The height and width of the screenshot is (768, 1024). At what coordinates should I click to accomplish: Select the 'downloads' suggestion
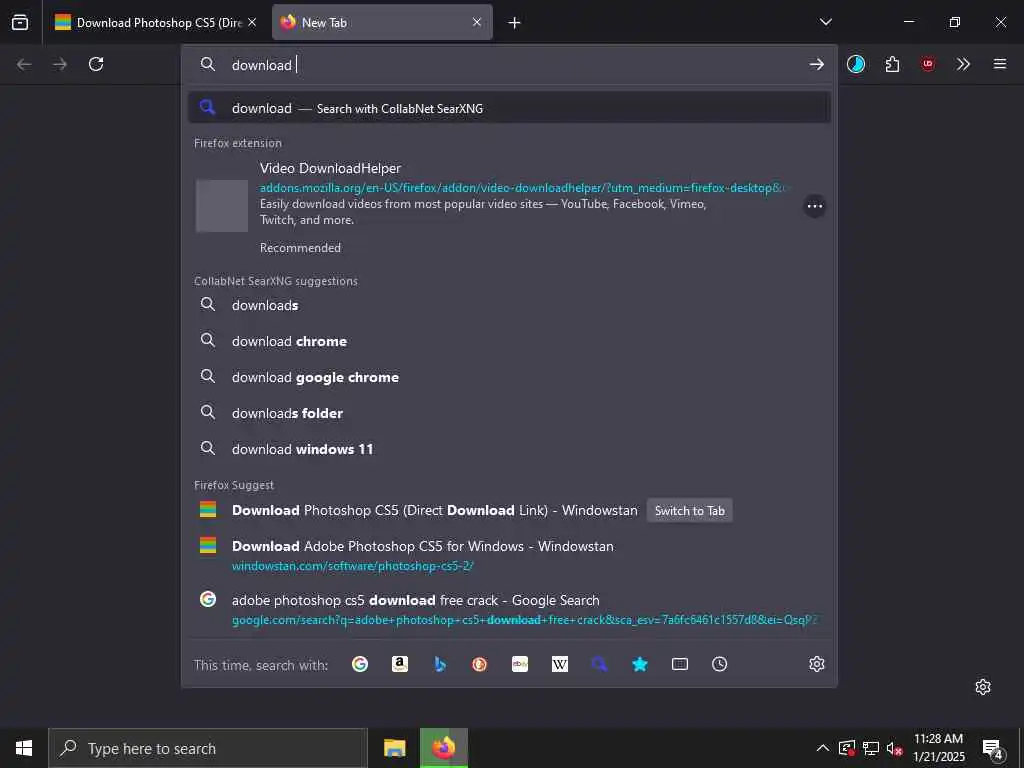509,305
